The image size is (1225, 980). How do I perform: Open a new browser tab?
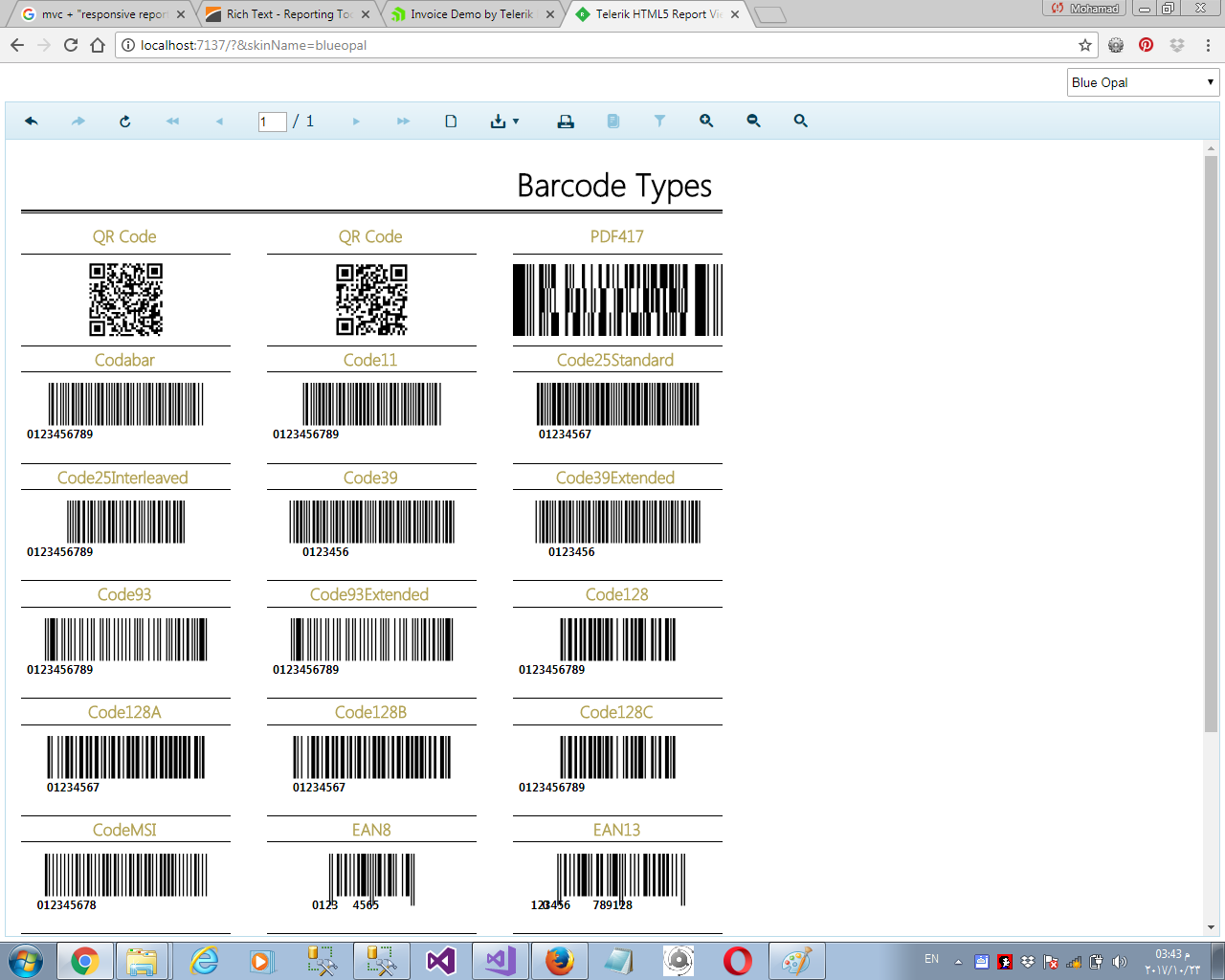pos(770,15)
